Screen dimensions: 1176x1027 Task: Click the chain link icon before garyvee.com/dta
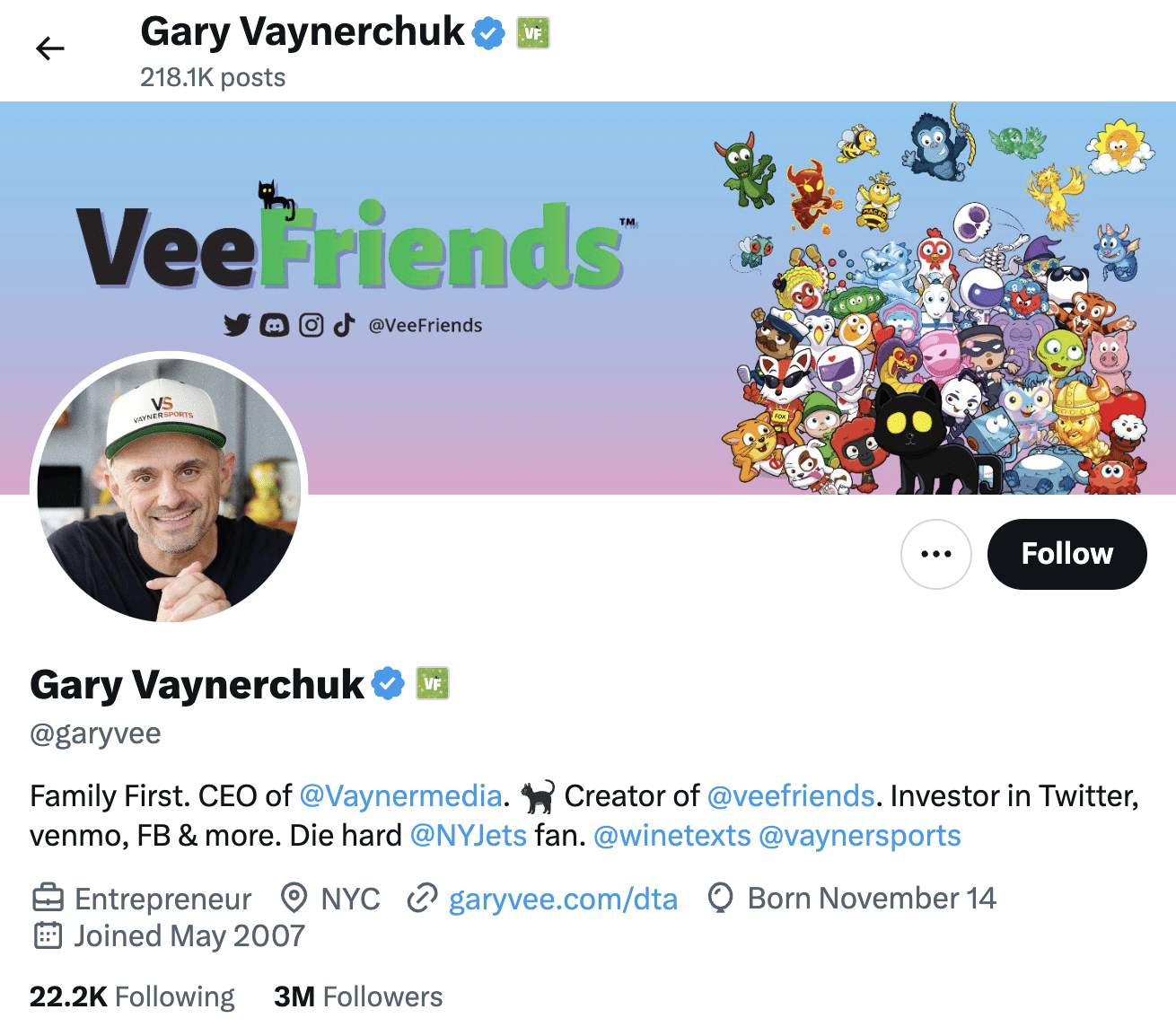(x=422, y=898)
